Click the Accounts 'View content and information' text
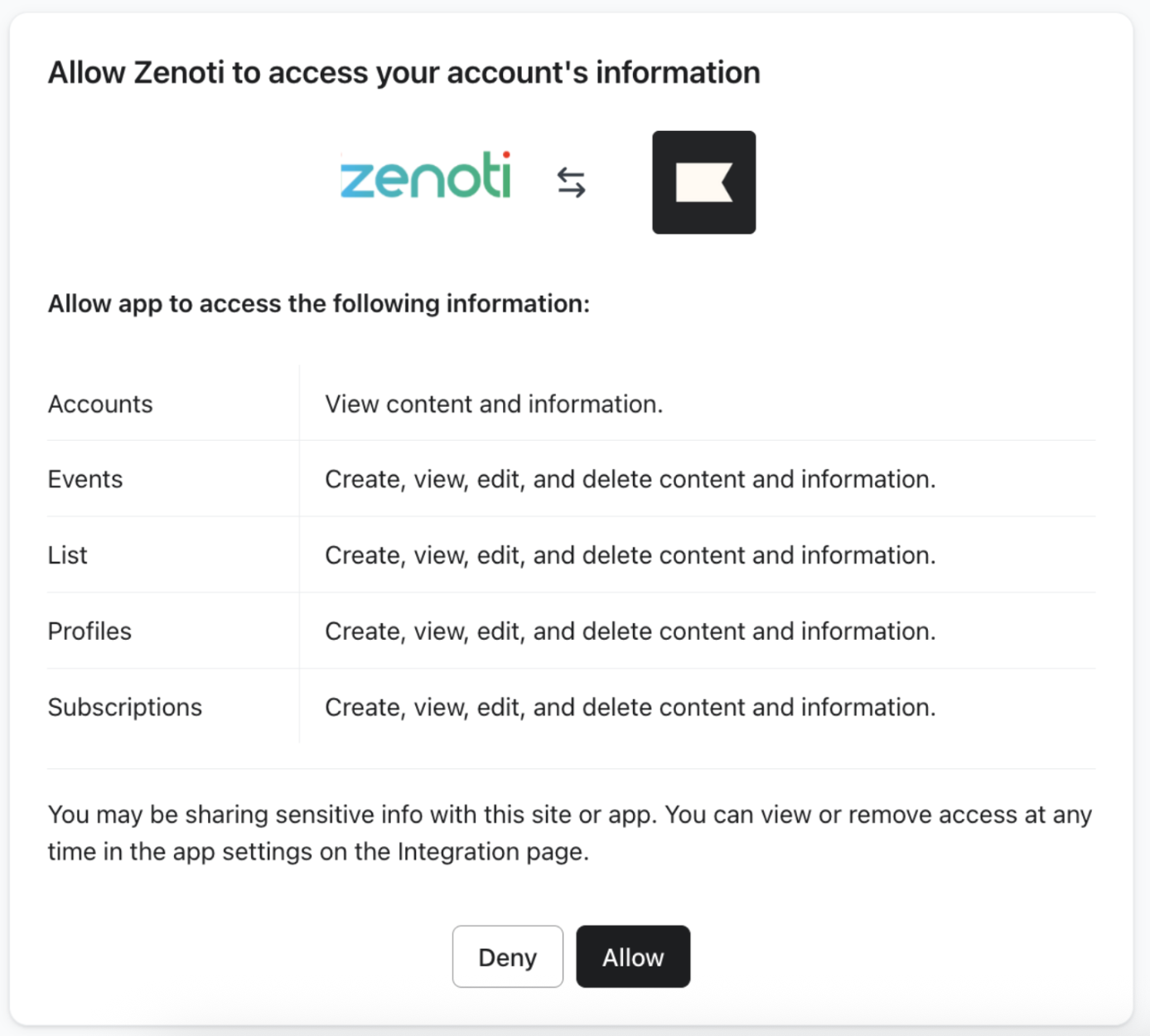The image size is (1150, 1036). 494,404
